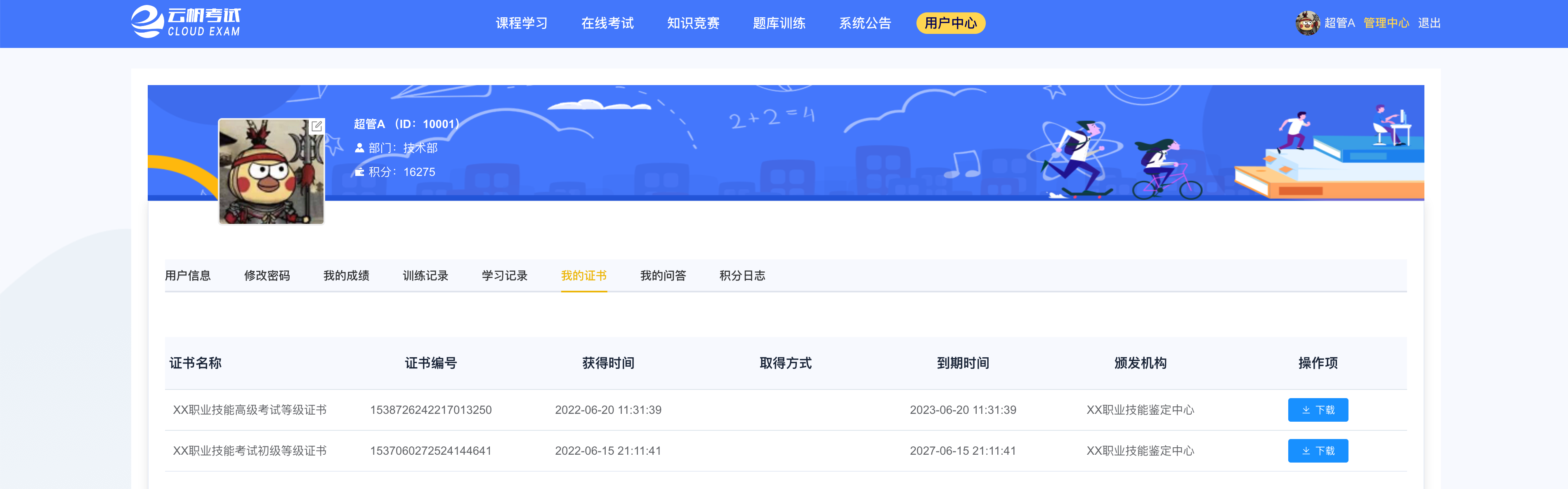
Task: Click the person icon beside 部门
Action: tap(360, 148)
